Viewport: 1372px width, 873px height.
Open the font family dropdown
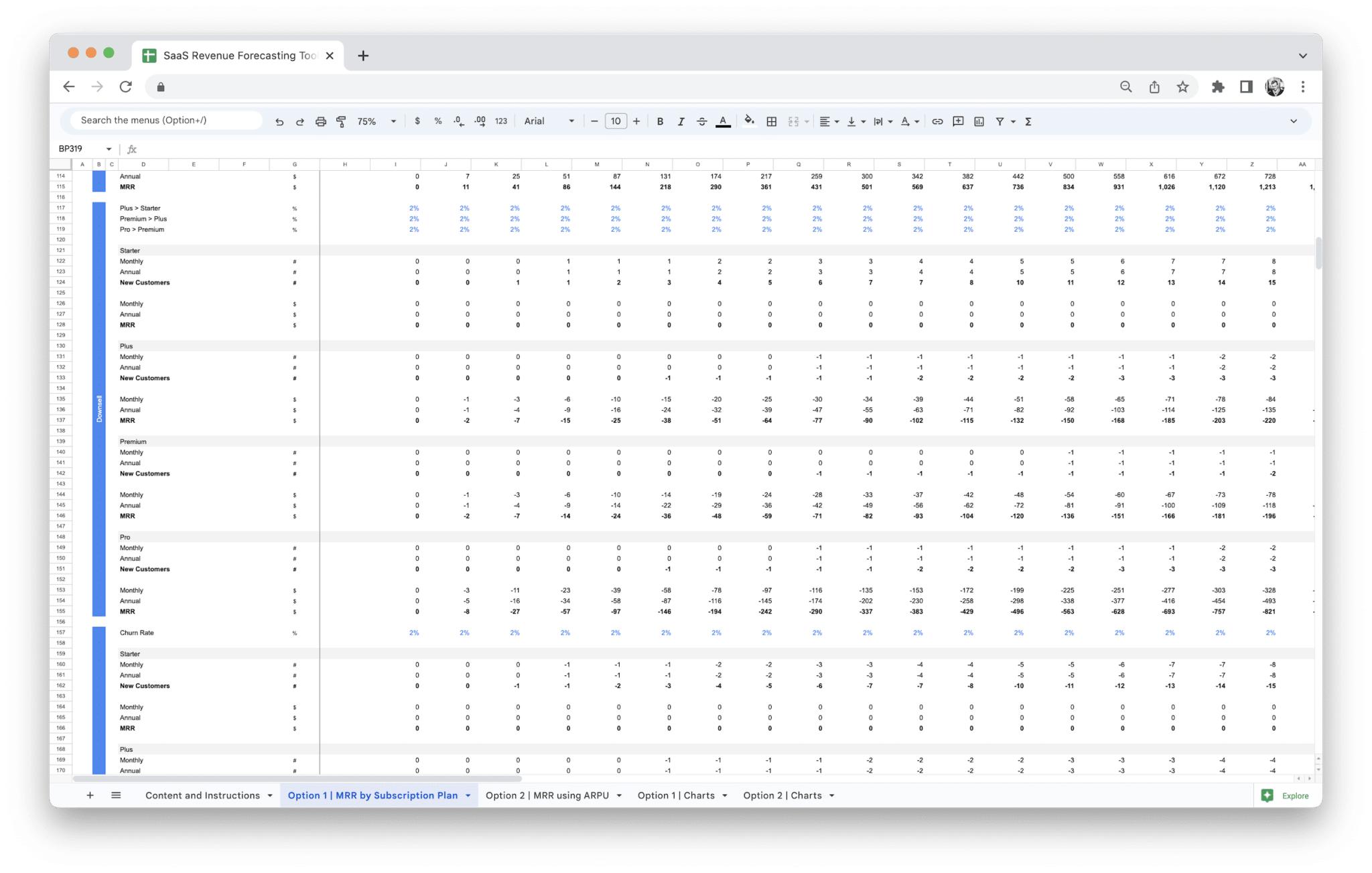click(548, 121)
